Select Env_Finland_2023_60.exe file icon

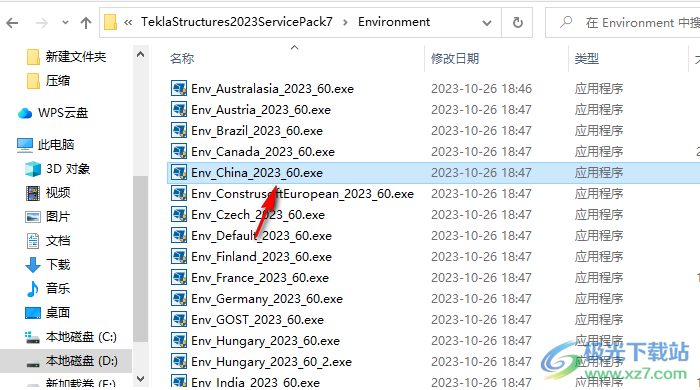point(179,256)
